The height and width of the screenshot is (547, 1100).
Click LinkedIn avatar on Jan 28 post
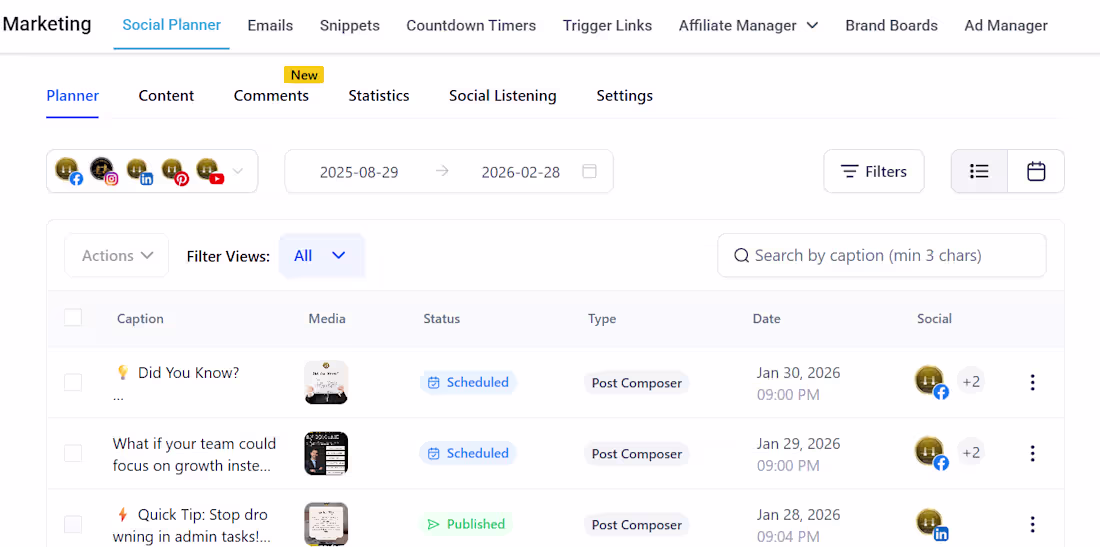click(x=931, y=524)
